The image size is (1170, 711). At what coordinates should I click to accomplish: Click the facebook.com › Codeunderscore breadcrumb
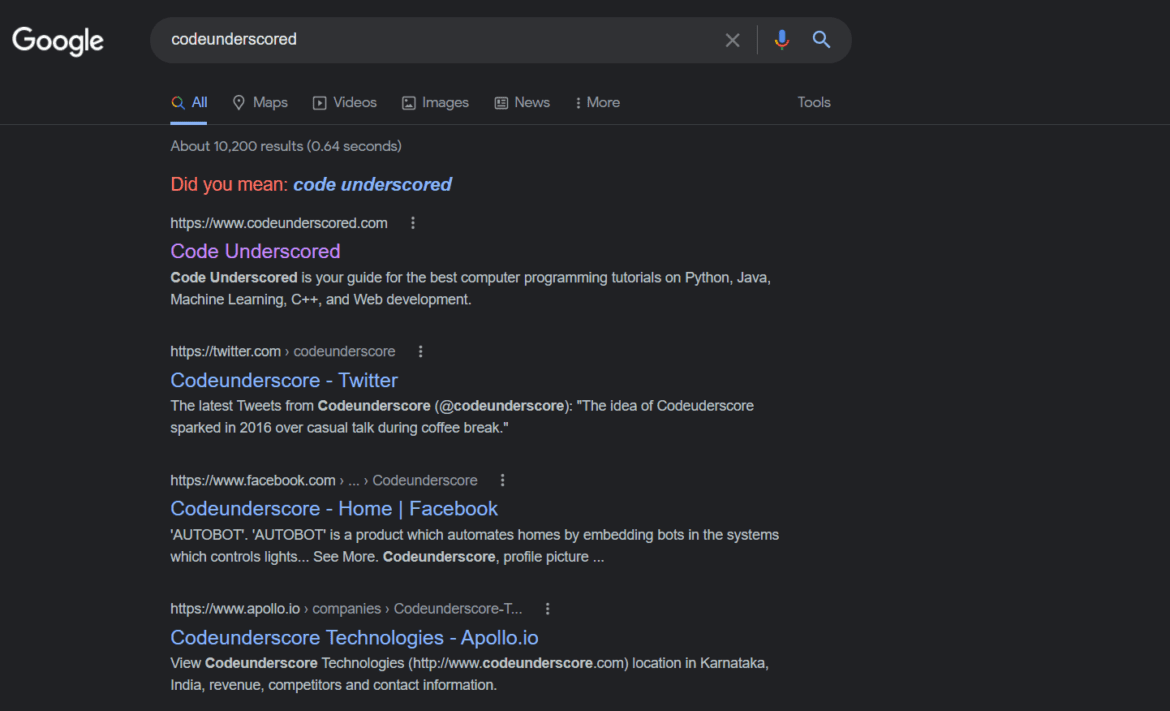coord(324,480)
